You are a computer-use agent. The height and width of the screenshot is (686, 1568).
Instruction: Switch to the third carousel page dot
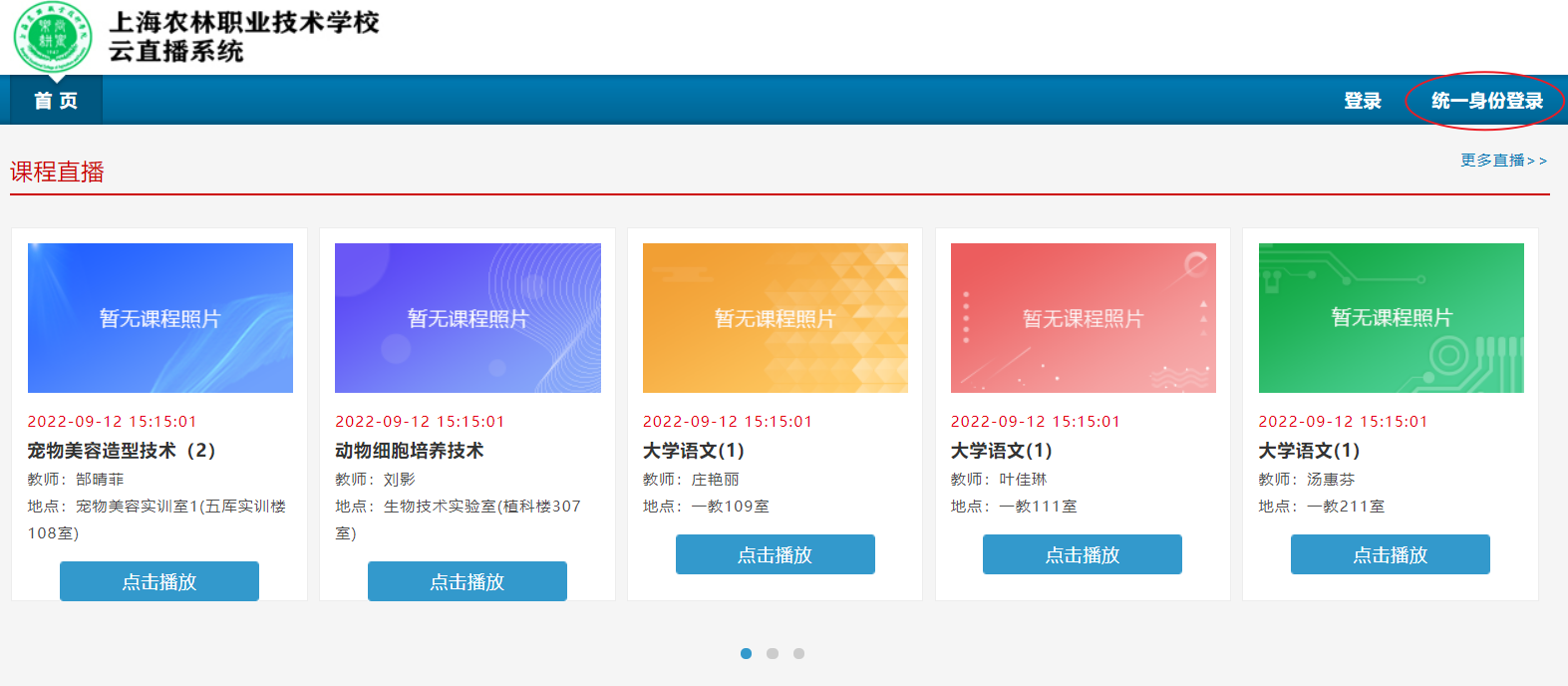(x=798, y=654)
